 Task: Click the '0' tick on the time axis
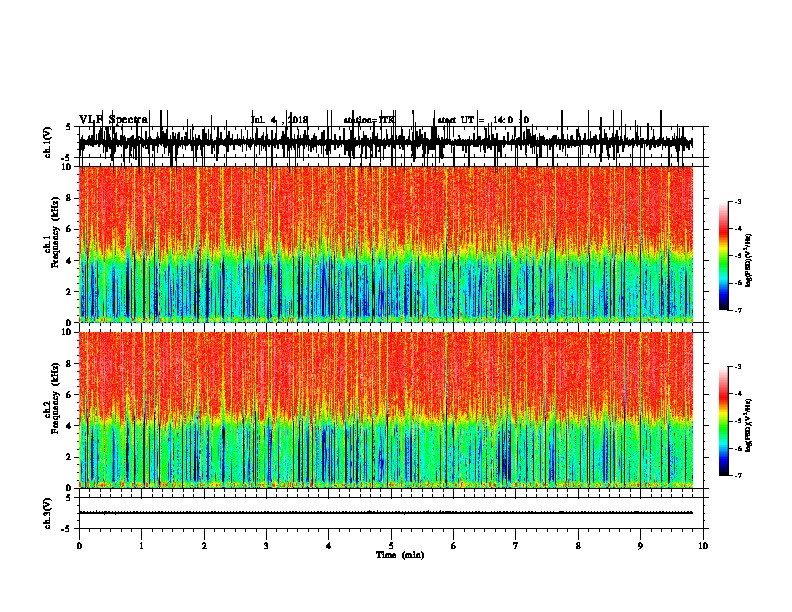tap(79, 546)
